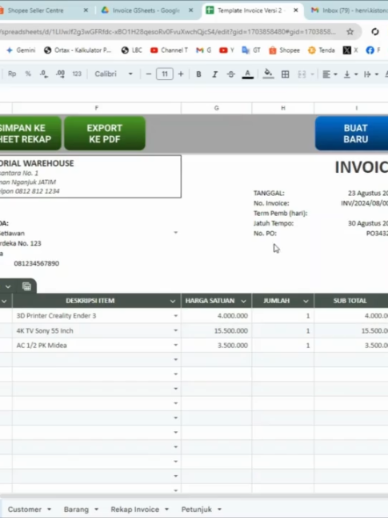The width and height of the screenshot is (388, 518).
Task: Close the Shopee Seller Centre tab
Action: (x=86, y=10)
